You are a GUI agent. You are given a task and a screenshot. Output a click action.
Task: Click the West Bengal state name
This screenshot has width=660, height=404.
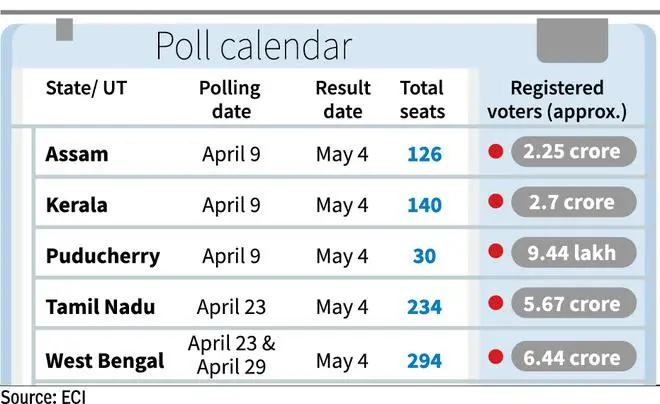(105, 360)
